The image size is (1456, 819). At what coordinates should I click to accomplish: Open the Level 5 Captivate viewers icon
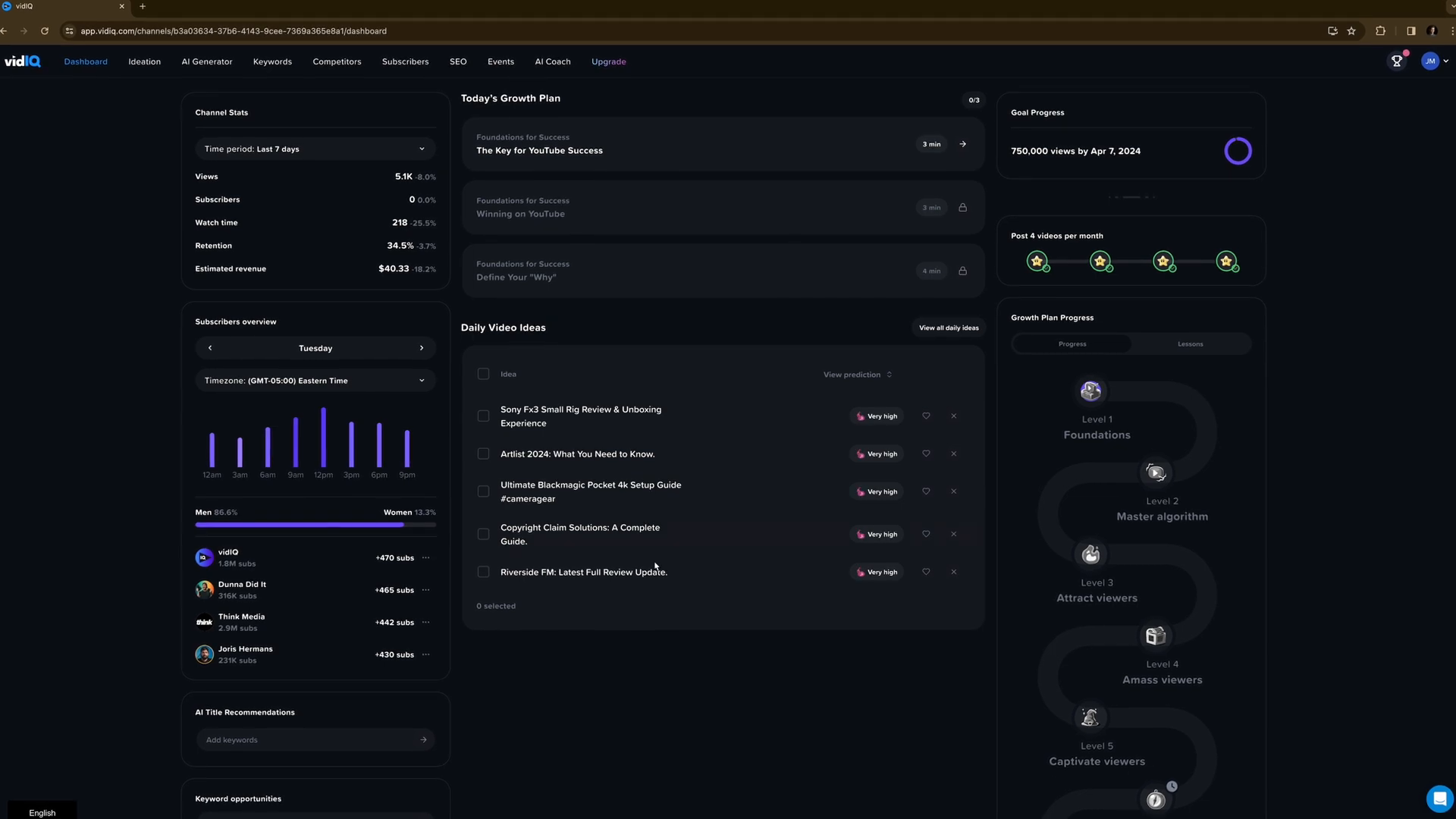pos(1090,717)
